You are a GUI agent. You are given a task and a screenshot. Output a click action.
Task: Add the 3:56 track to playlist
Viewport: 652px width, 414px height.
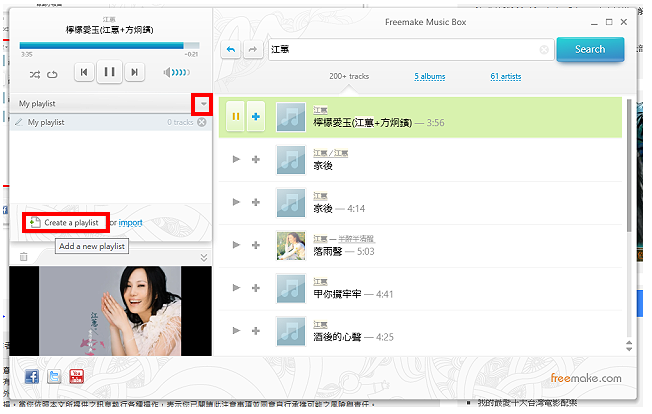256,116
